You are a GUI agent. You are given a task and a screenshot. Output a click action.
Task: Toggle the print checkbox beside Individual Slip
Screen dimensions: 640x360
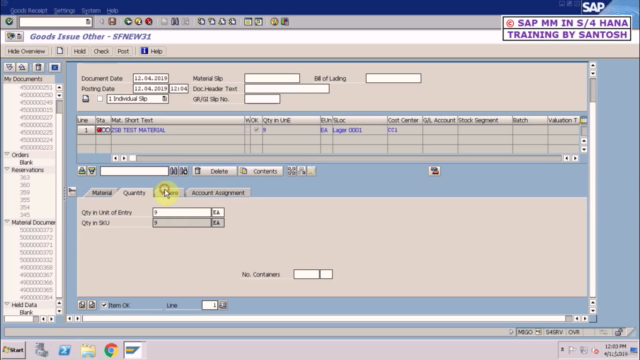[x=100, y=99]
